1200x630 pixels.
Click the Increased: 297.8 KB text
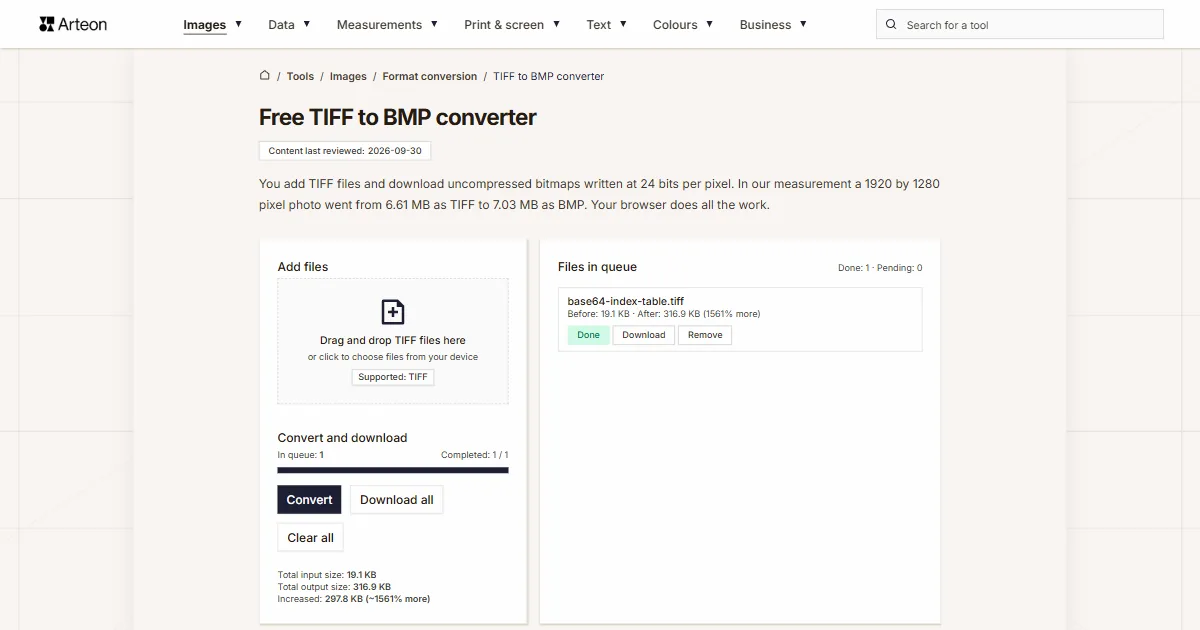(354, 599)
